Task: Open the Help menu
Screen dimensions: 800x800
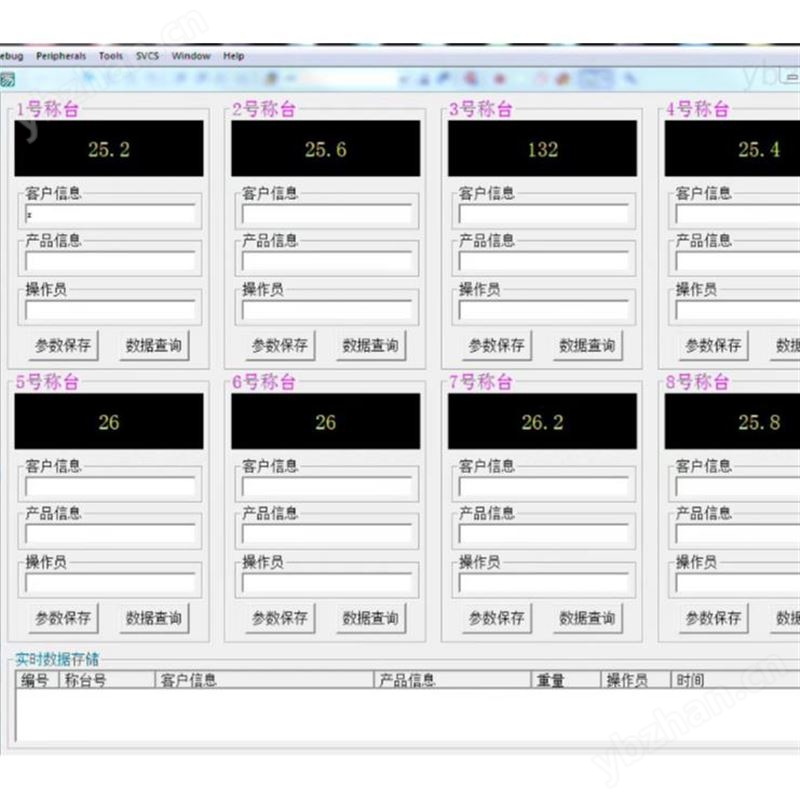Action: pyautogui.click(x=233, y=56)
